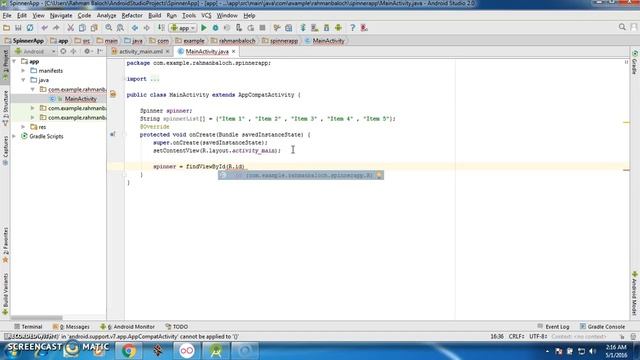
Task: Click the rahmanbaloch breadcrumb
Action: point(233,41)
